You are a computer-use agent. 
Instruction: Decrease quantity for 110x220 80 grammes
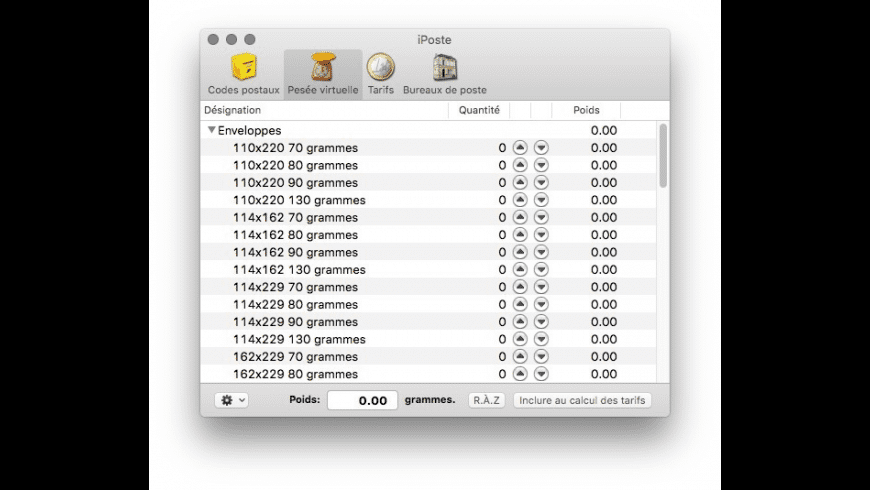pos(541,165)
